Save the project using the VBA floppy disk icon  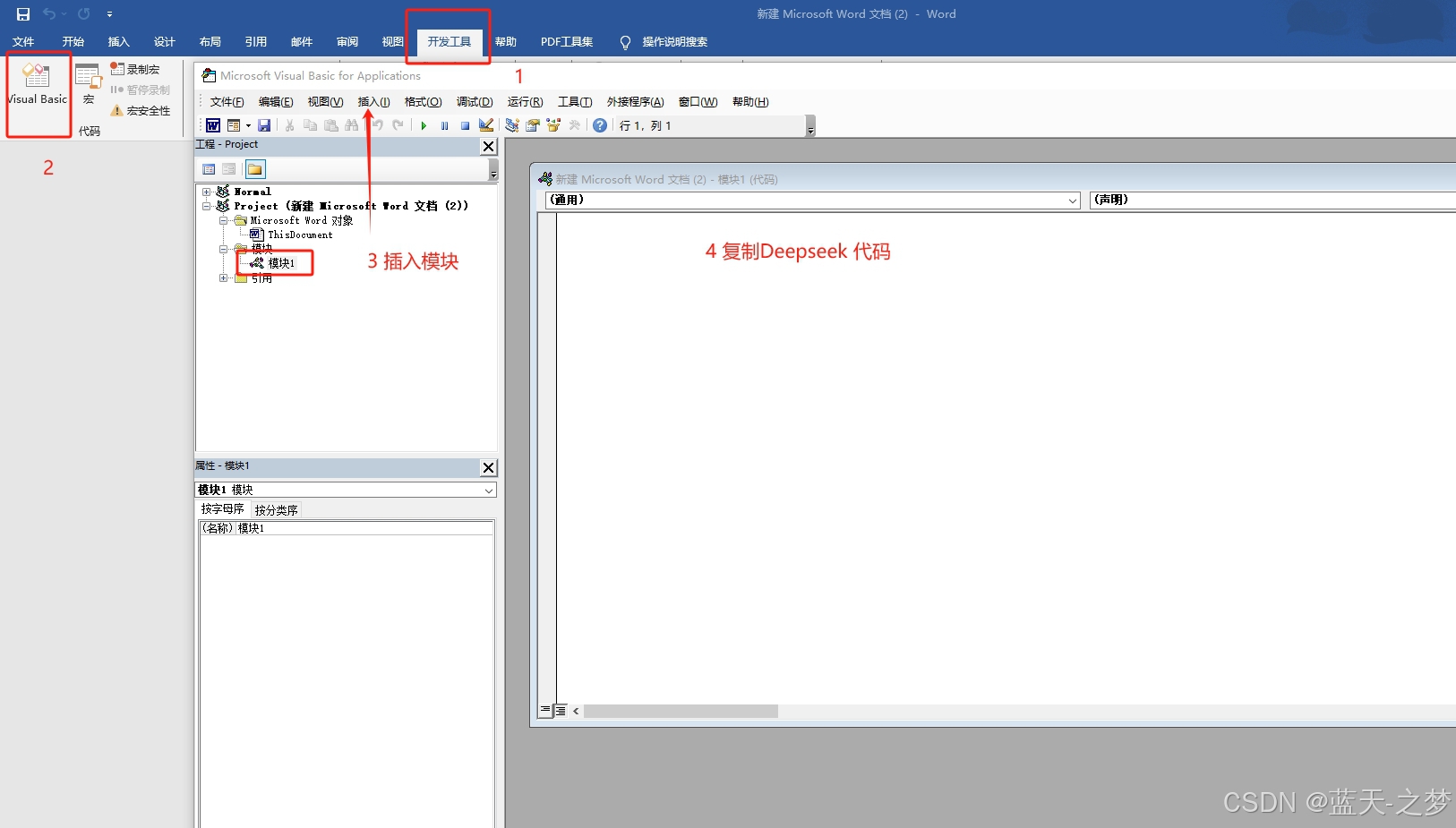pyautogui.click(x=264, y=125)
